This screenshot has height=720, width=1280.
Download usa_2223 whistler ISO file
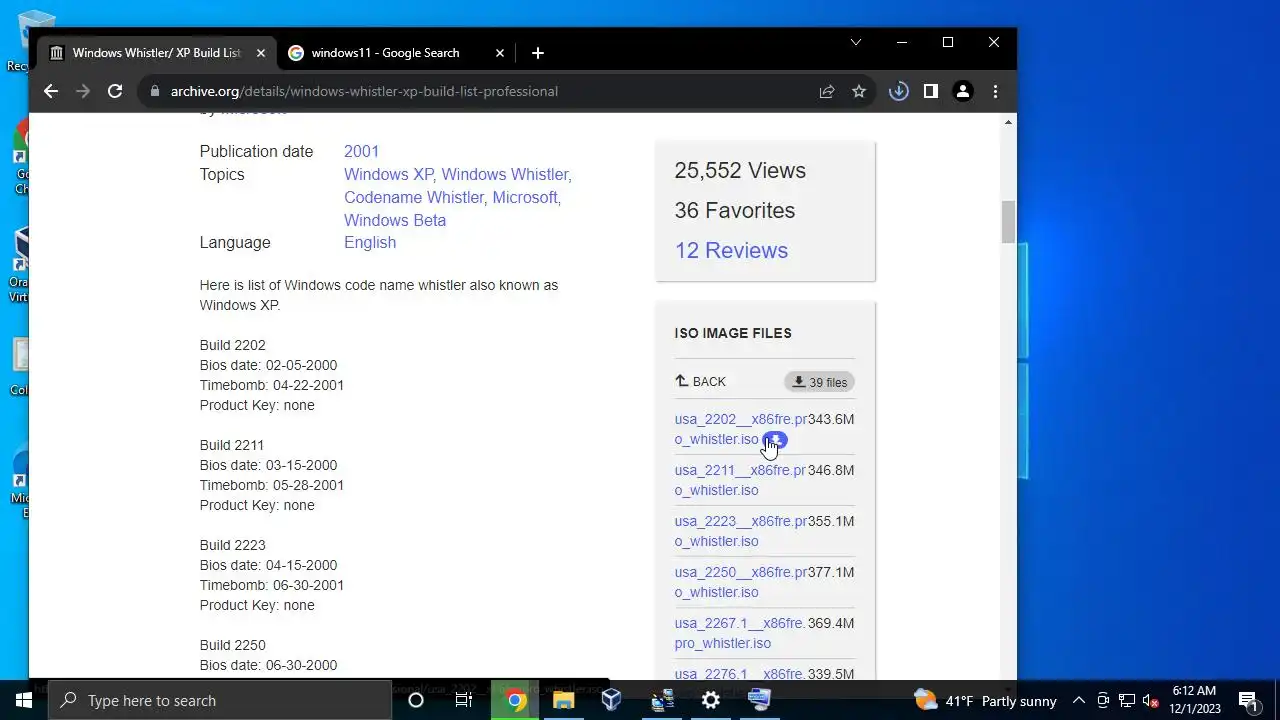pyautogui.click(x=741, y=531)
